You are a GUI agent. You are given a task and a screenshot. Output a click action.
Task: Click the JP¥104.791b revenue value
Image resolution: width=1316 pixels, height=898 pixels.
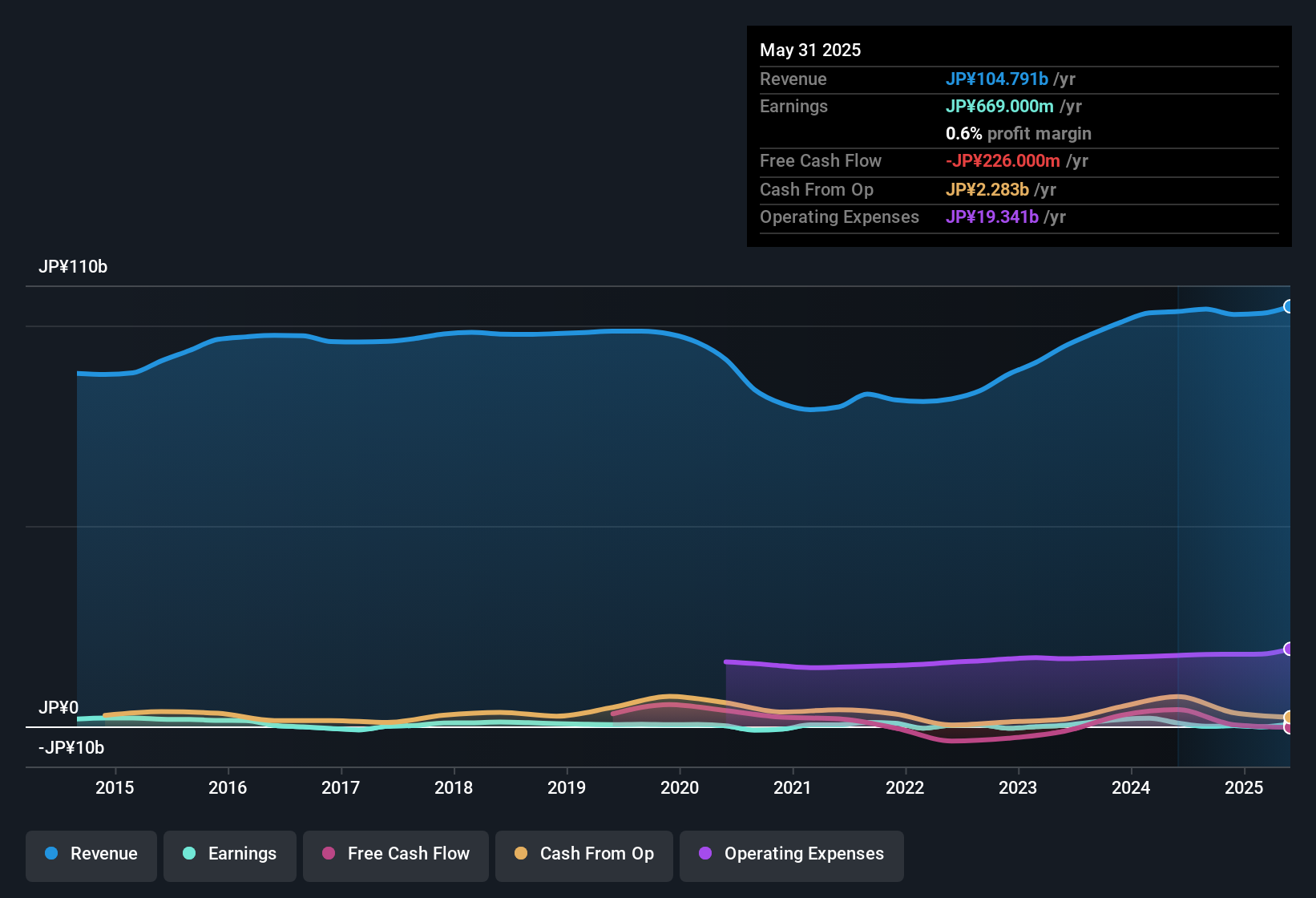[x=997, y=79]
